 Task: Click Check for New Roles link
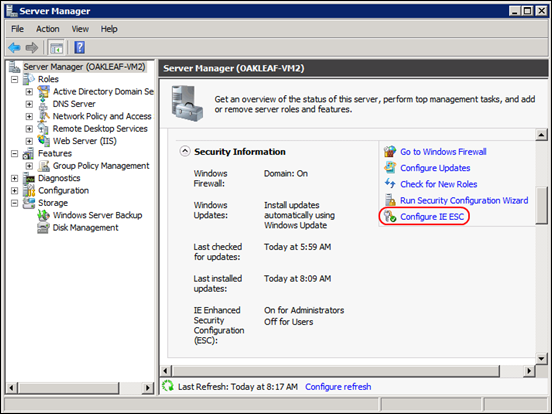pyautogui.click(x=439, y=184)
